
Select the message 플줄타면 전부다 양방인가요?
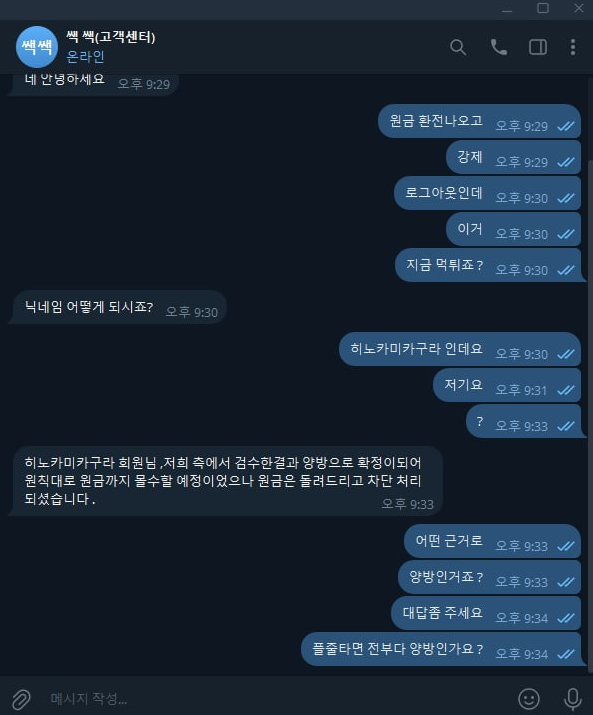tap(442, 649)
